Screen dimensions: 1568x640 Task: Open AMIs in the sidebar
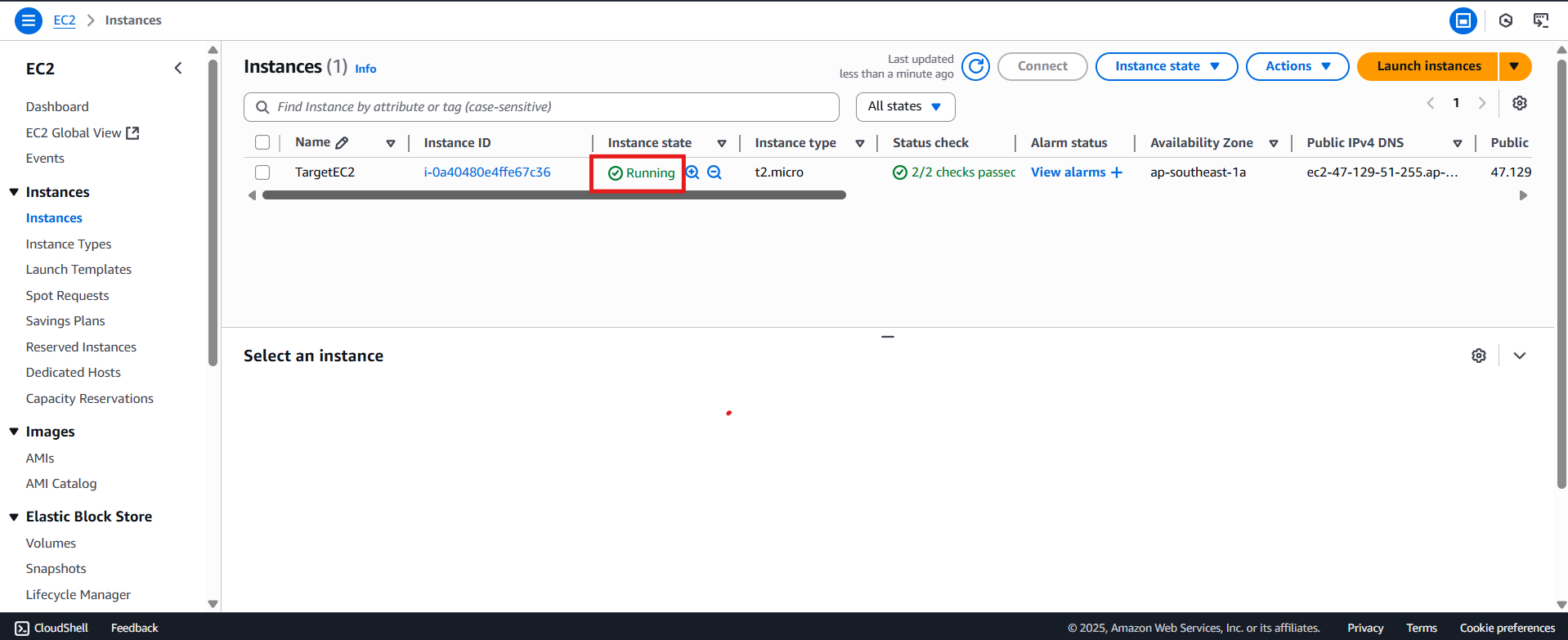pyautogui.click(x=40, y=459)
